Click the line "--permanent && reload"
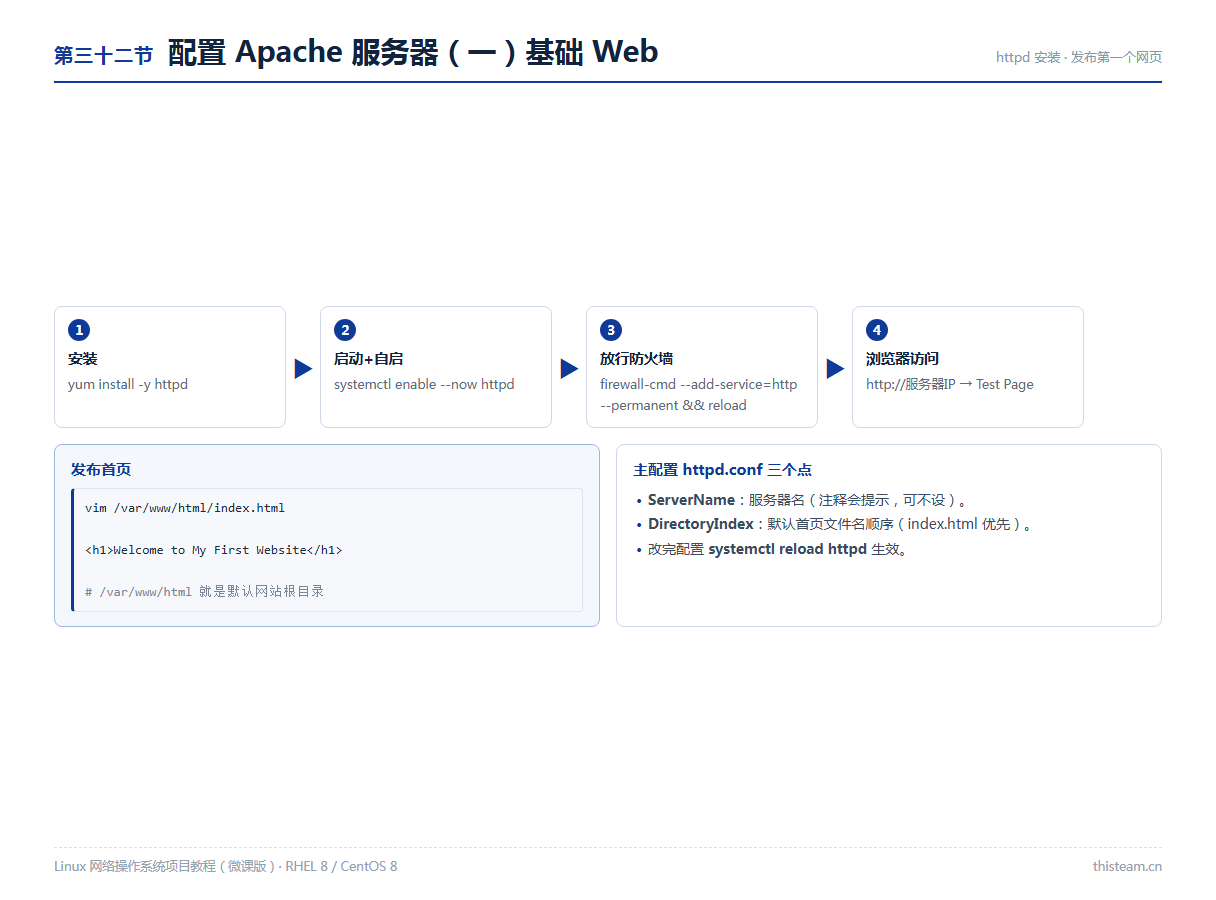Viewport: 1216px width, 900px height. [x=673, y=405]
